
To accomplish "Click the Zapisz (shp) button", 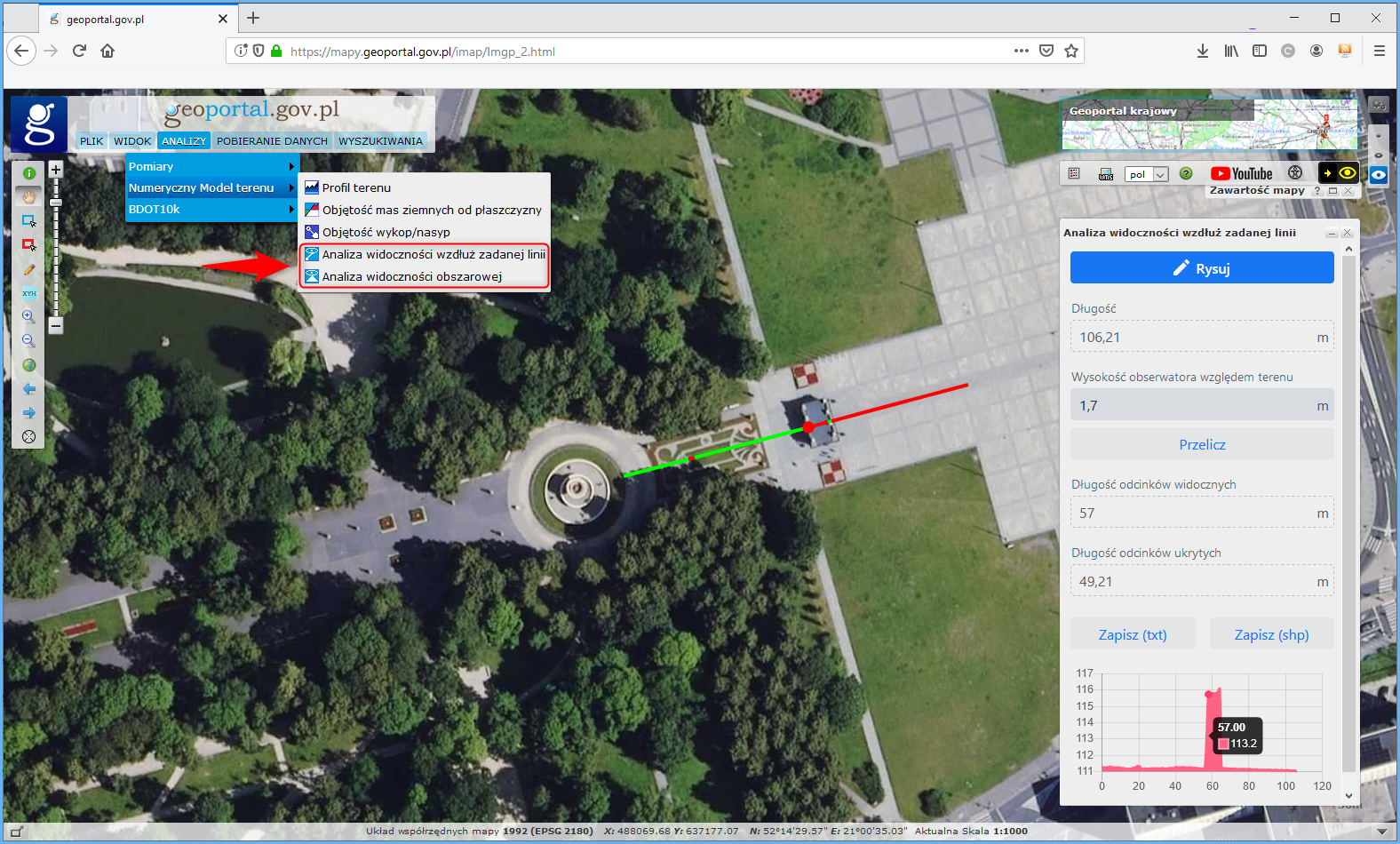I will pyautogui.click(x=1271, y=634).
